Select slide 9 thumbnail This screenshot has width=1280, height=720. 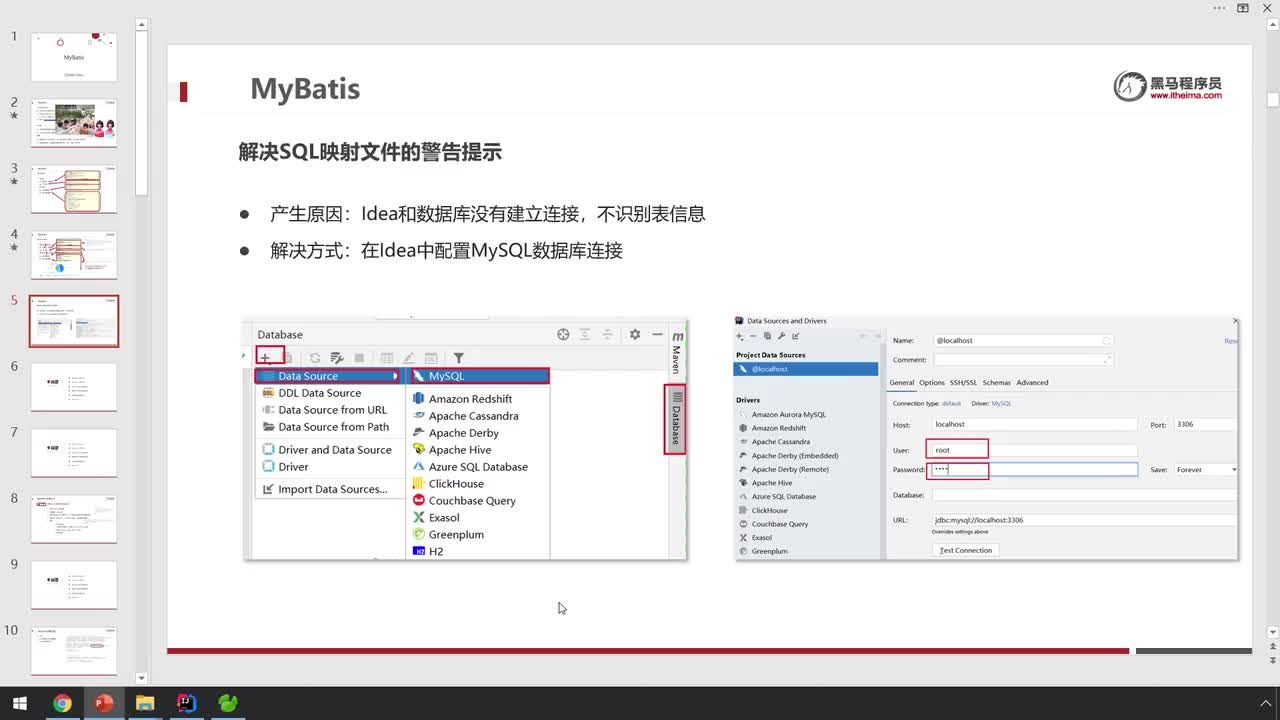(74, 585)
